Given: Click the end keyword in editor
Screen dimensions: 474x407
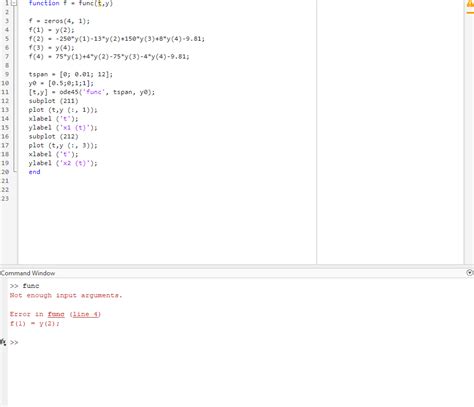Looking at the screenshot, I should 34,172.
